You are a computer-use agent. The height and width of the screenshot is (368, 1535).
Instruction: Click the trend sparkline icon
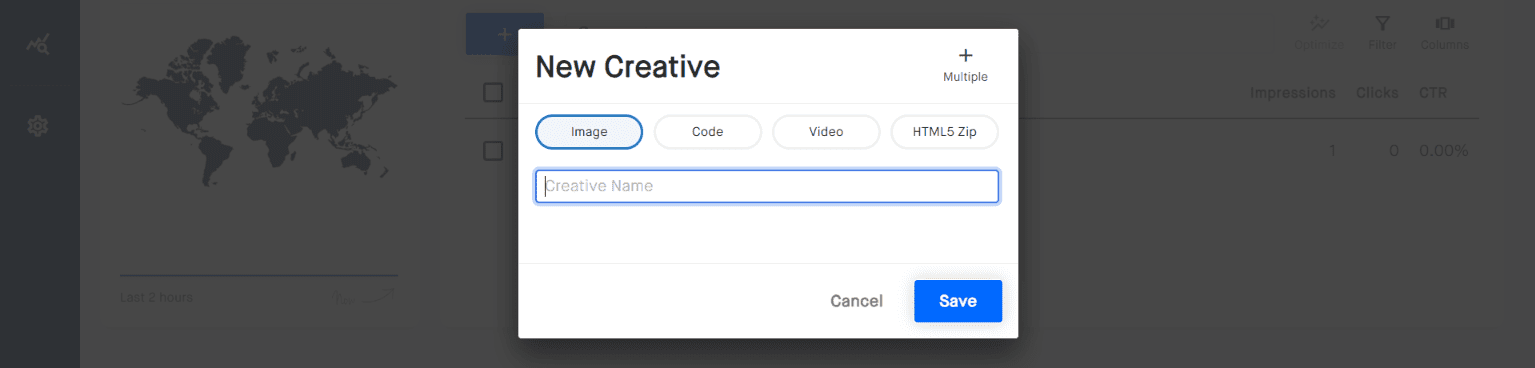(364, 297)
